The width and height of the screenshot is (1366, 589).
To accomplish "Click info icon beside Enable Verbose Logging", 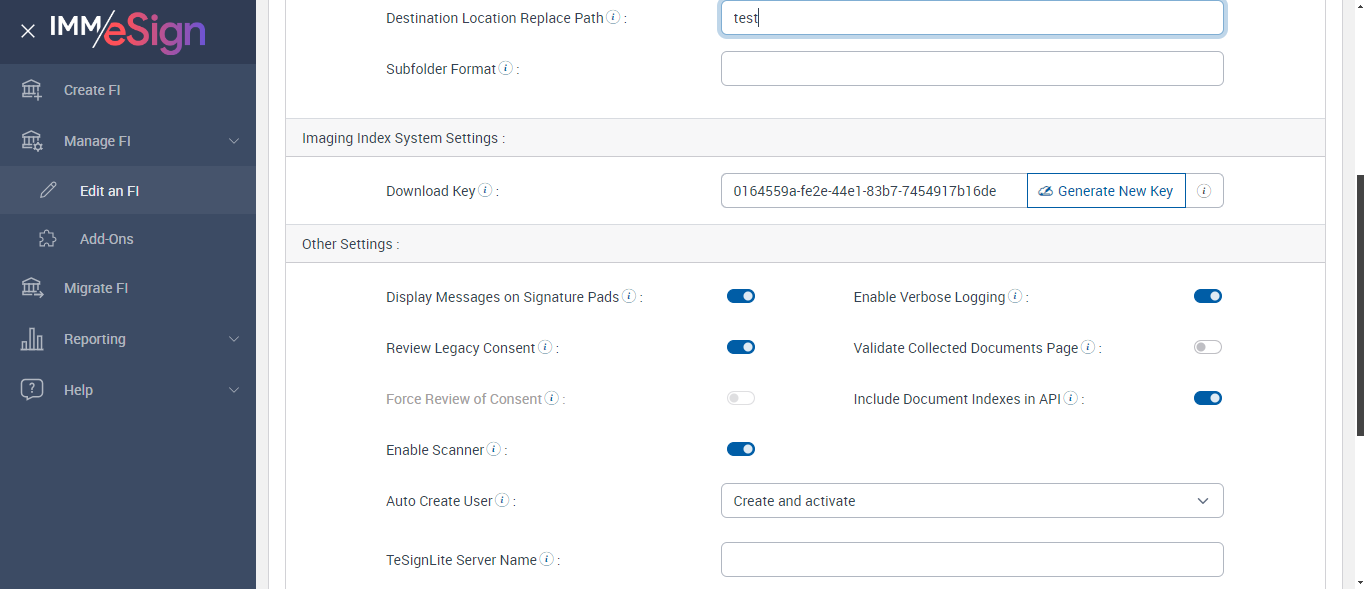I will click(x=1015, y=296).
